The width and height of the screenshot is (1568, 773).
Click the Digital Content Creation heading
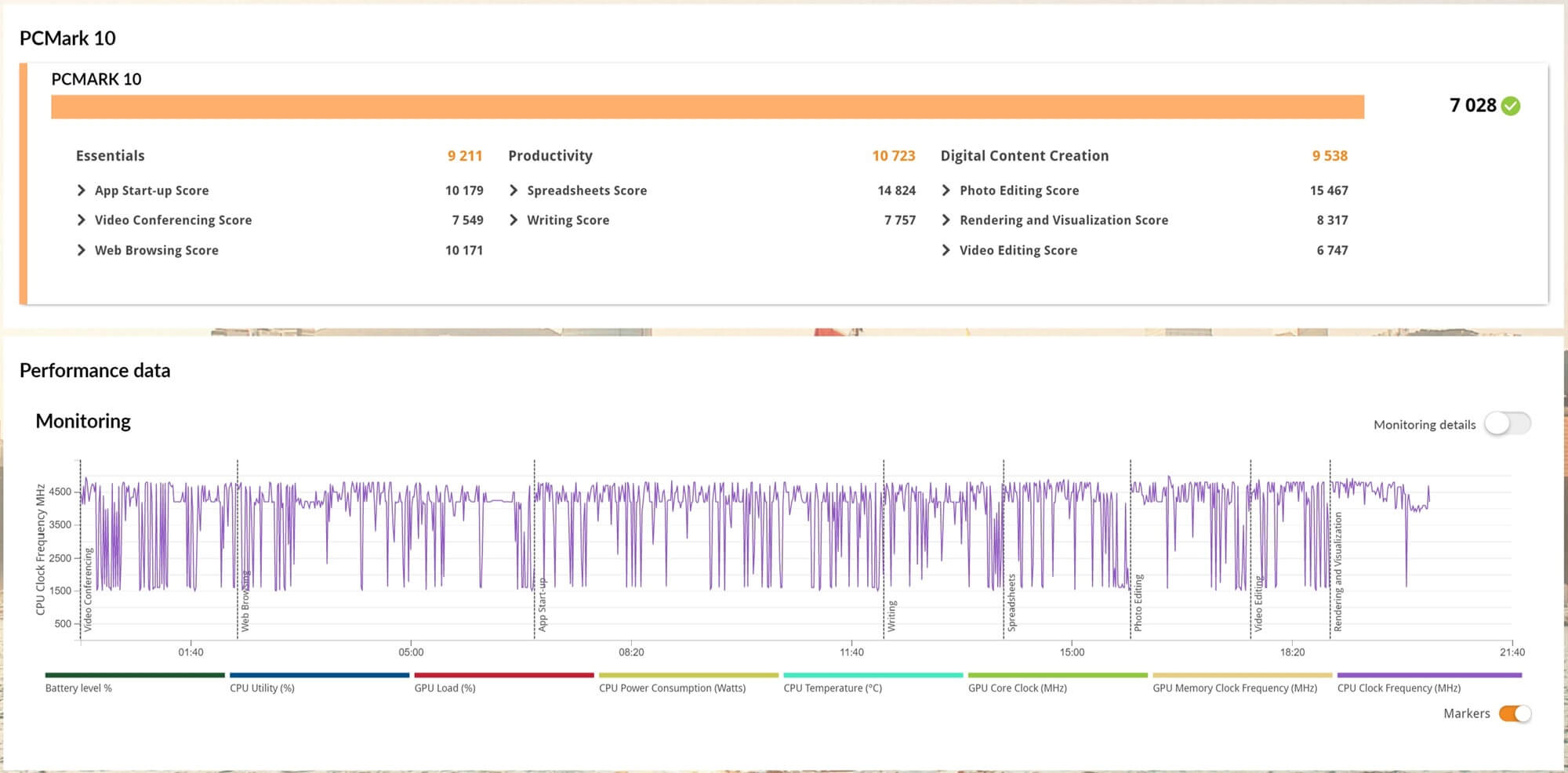pos(1025,155)
